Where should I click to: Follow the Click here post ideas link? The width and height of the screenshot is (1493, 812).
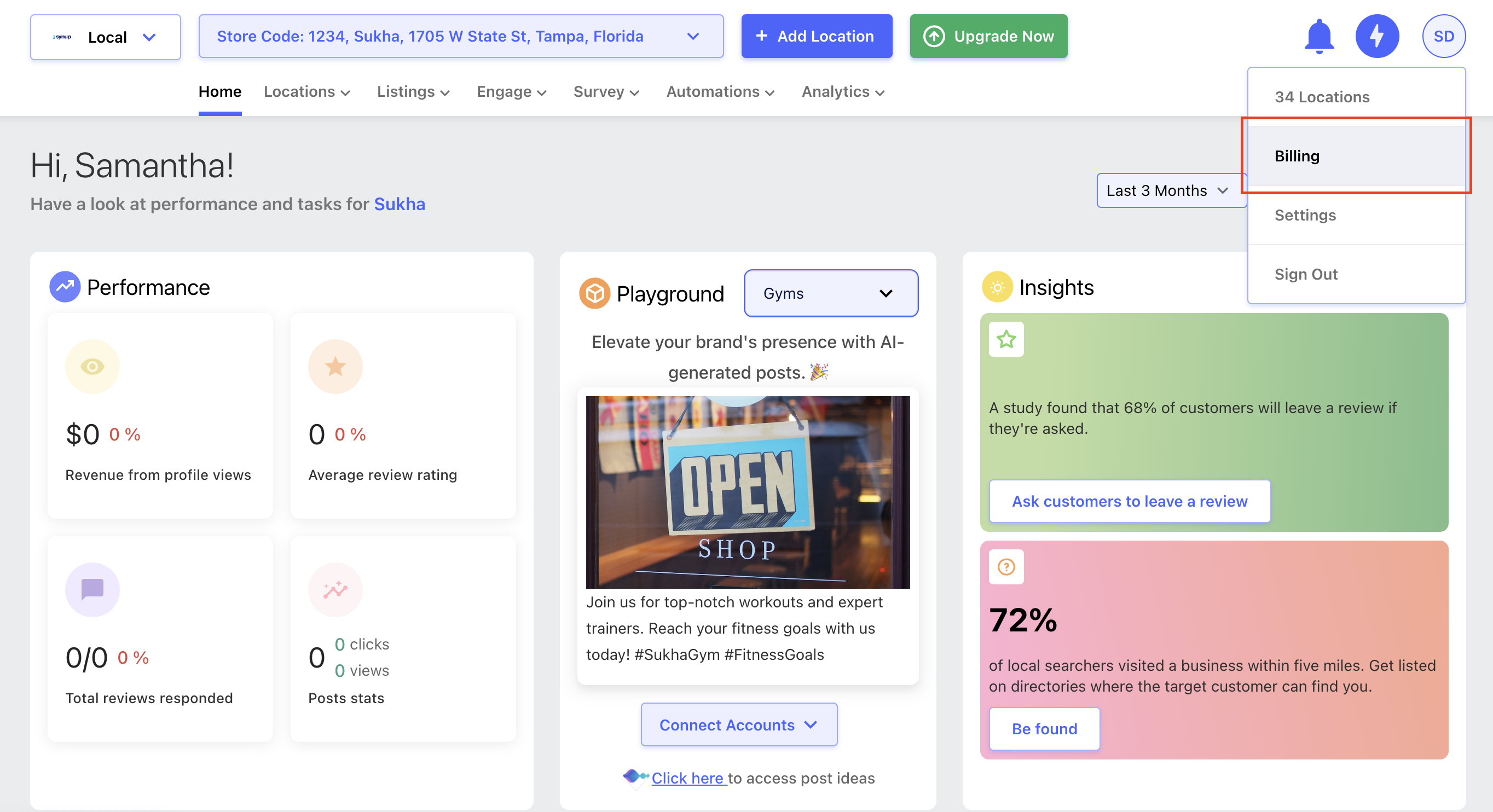coord(688,778)
